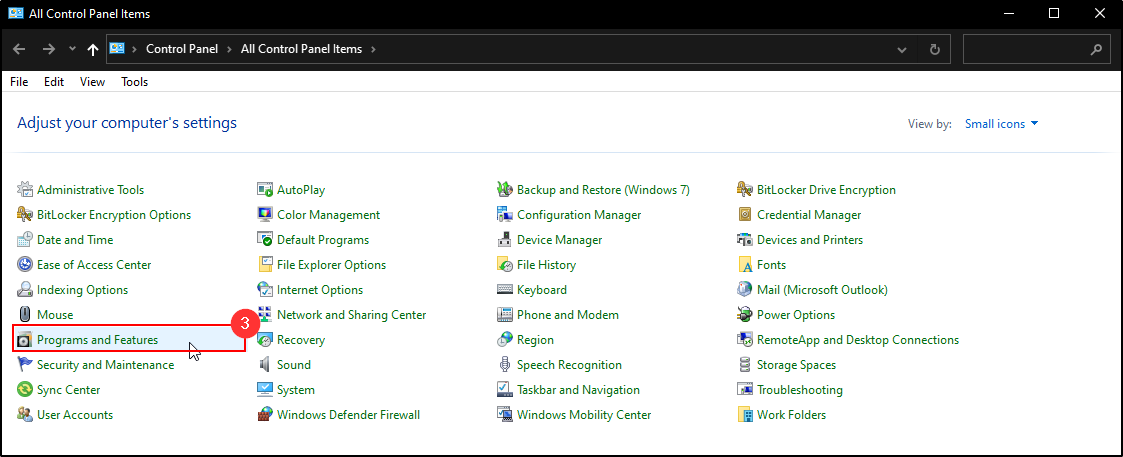Open the BitLocker Drive Encryption icon

click(x=745, y=190)
